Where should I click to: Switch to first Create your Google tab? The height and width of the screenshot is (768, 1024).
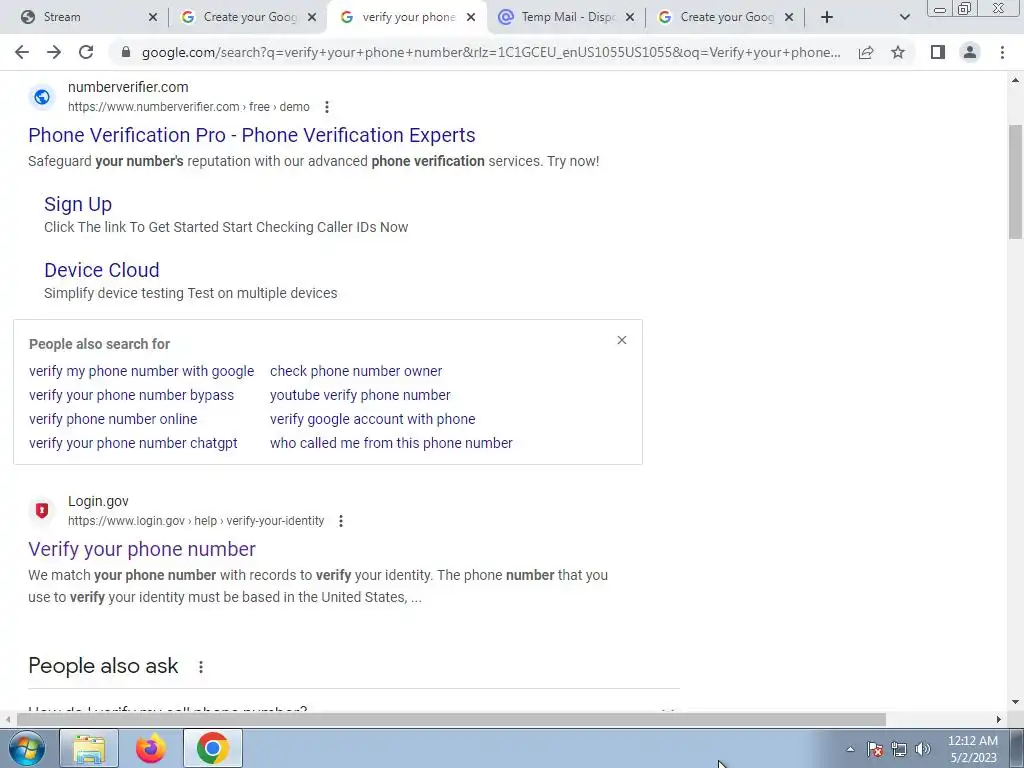point(249,17)
